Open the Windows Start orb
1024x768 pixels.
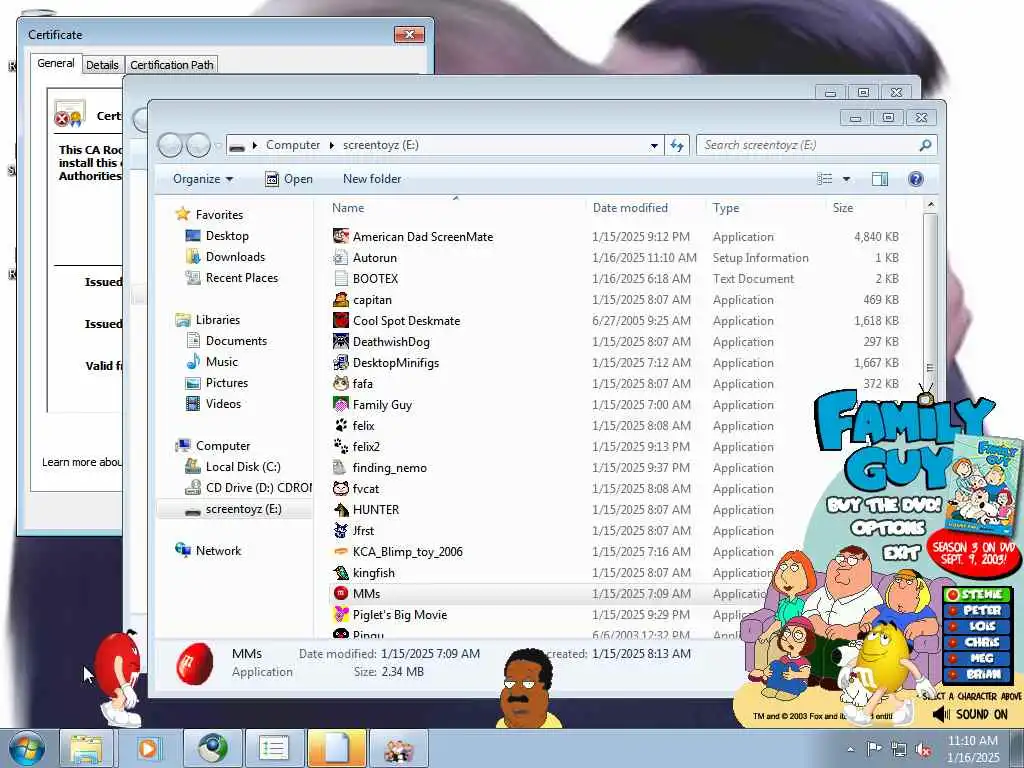click(x=27, y=748)
